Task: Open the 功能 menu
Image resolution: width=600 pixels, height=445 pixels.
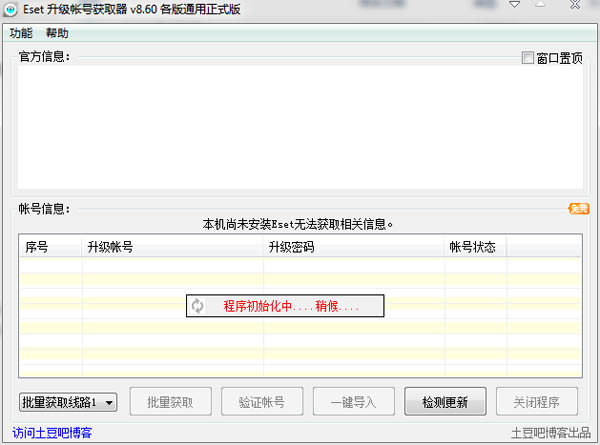Action: pos(21,33)
